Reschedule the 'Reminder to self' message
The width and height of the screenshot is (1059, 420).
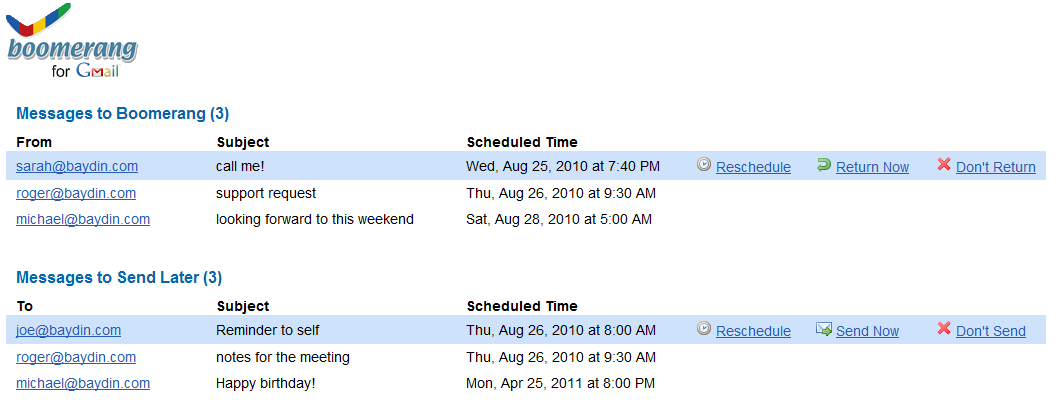pos(753,331)
